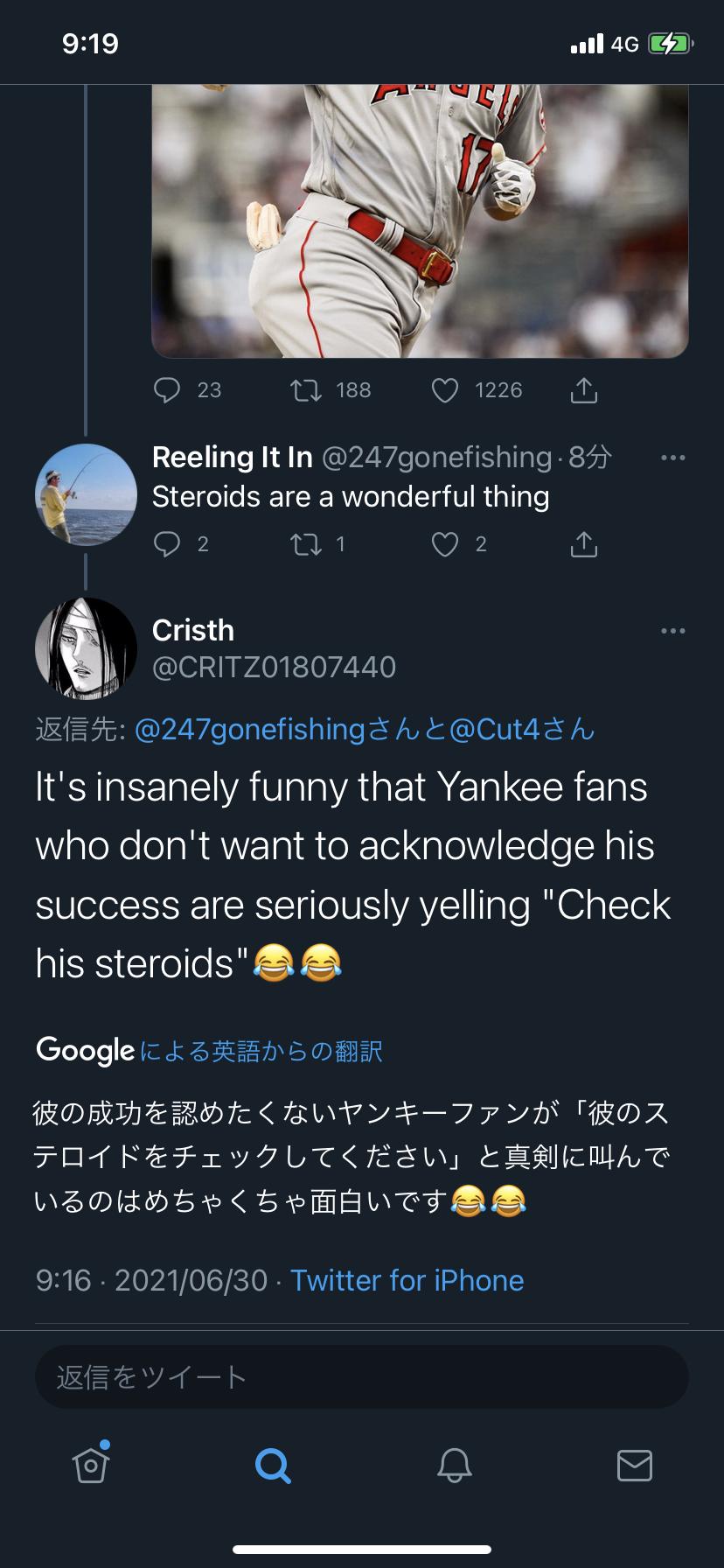Open the @247gonefishing mention link
Screen dimensions: 724x1568
coord(249,729)
